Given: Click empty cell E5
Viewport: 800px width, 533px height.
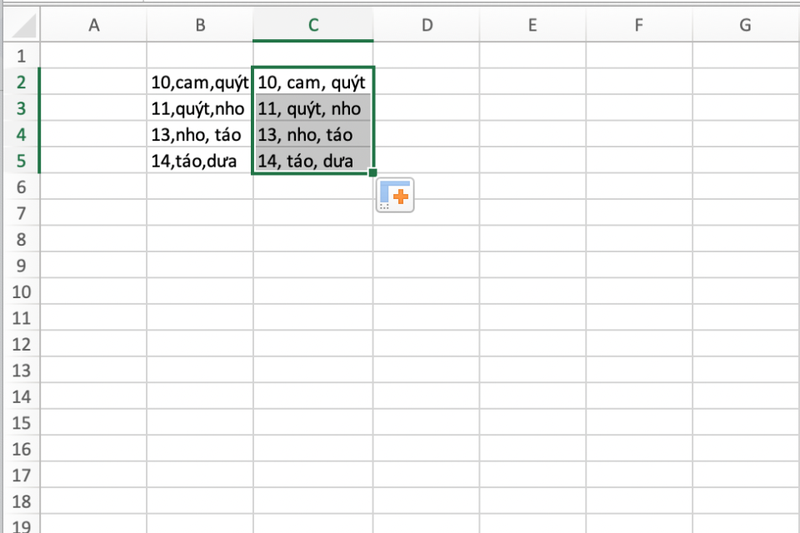Looking at the screenshot, I should (x=533, y=161).
